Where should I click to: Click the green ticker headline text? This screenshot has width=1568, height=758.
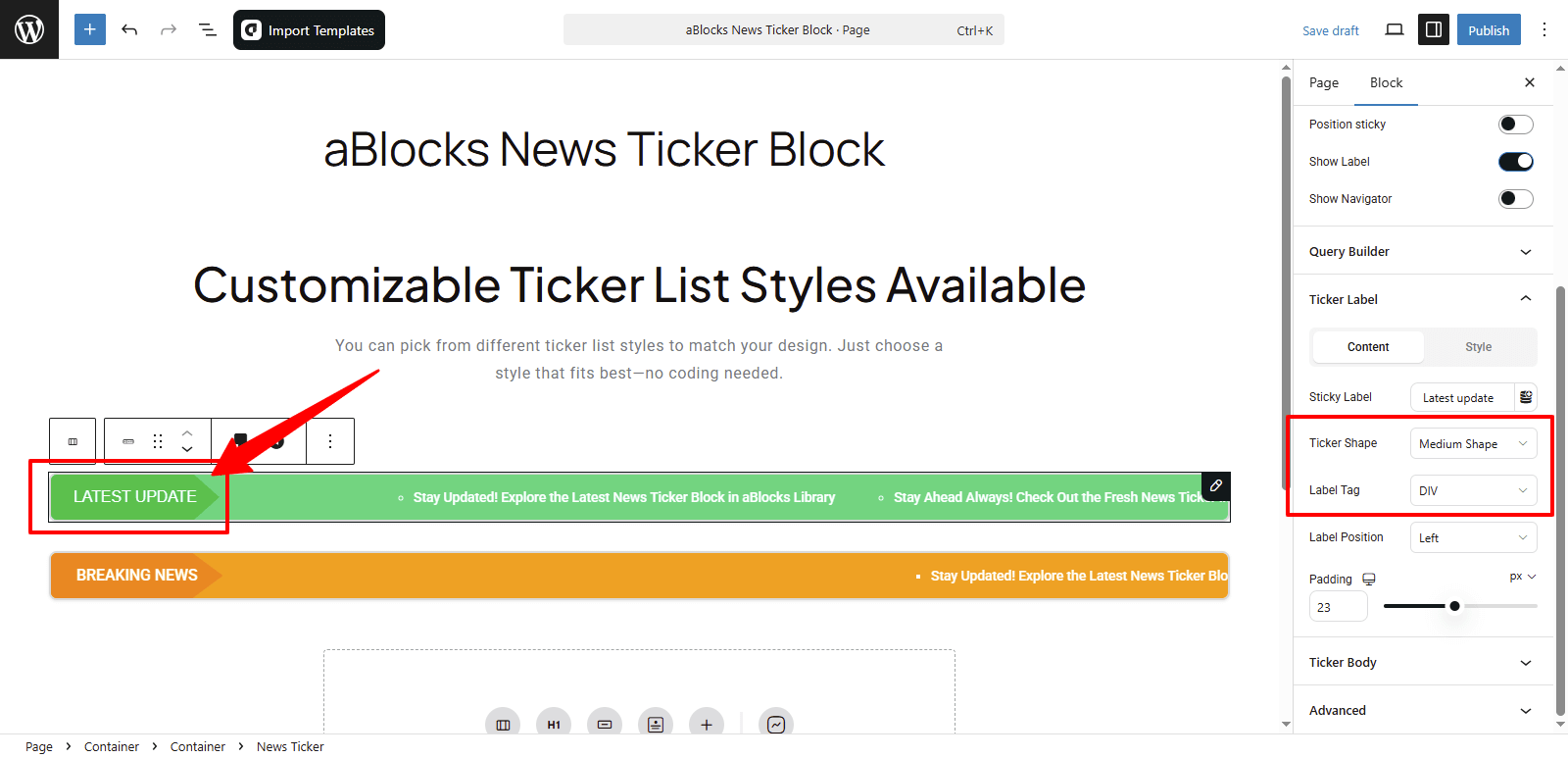(x=624, y=497)
